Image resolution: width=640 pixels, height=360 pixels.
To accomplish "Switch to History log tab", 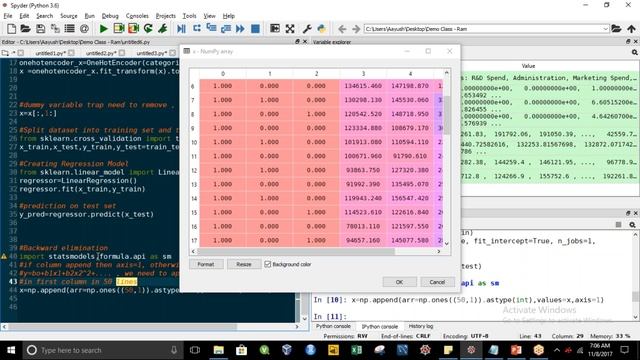I will click(x=421, y=326).
